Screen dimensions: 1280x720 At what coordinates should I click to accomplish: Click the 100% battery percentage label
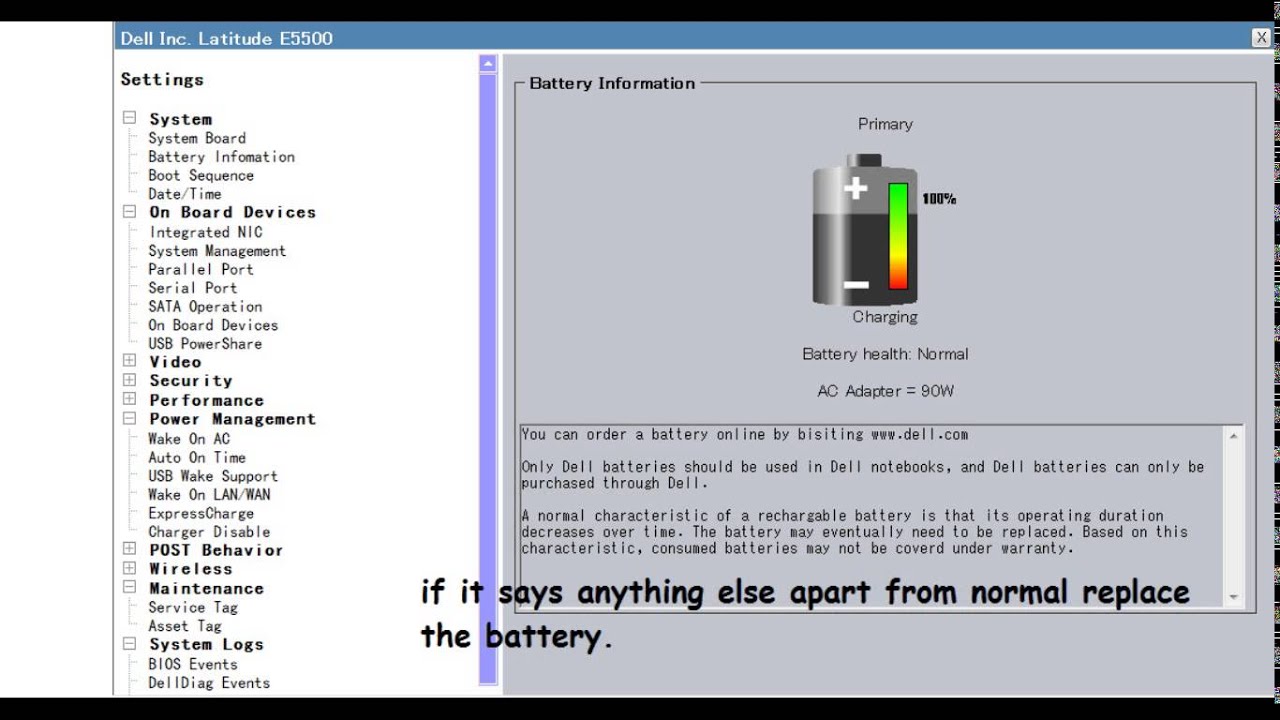pos(939,199)
